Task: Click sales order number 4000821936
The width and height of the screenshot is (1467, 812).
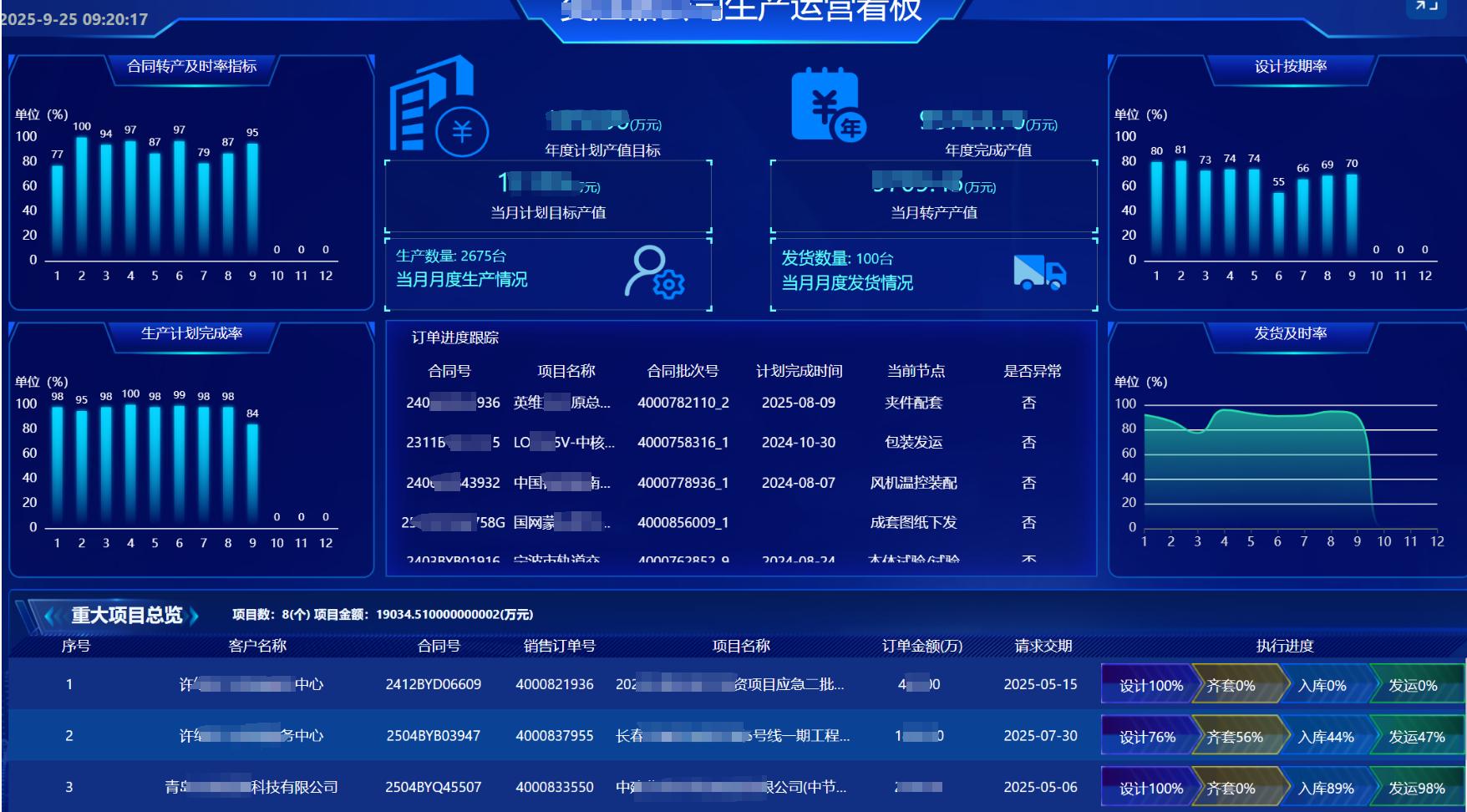Action: pos(554,684)
